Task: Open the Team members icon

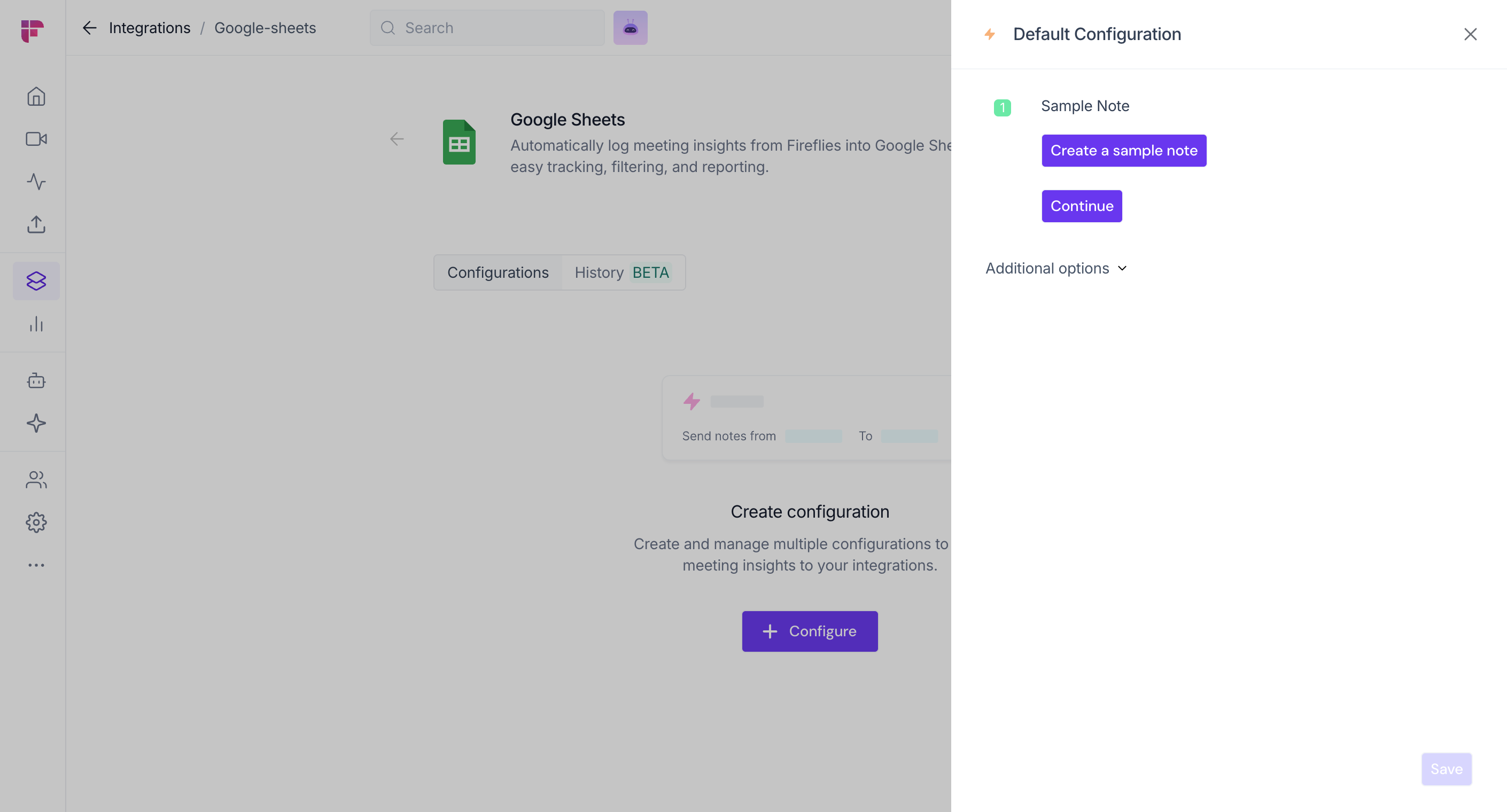Action: click(36, 480)
